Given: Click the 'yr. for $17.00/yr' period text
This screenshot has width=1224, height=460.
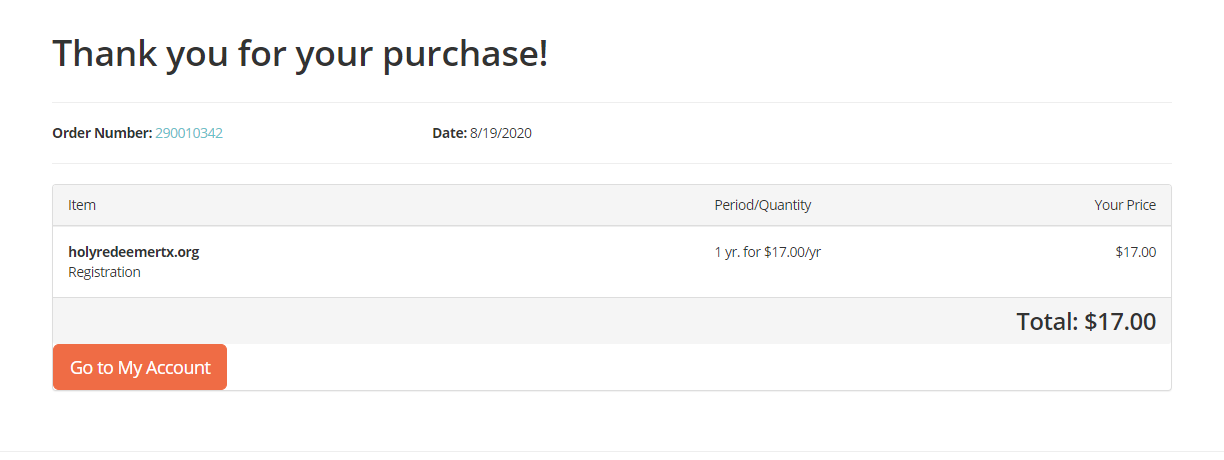Looking at the screenshot, I should tap(773, 252).
